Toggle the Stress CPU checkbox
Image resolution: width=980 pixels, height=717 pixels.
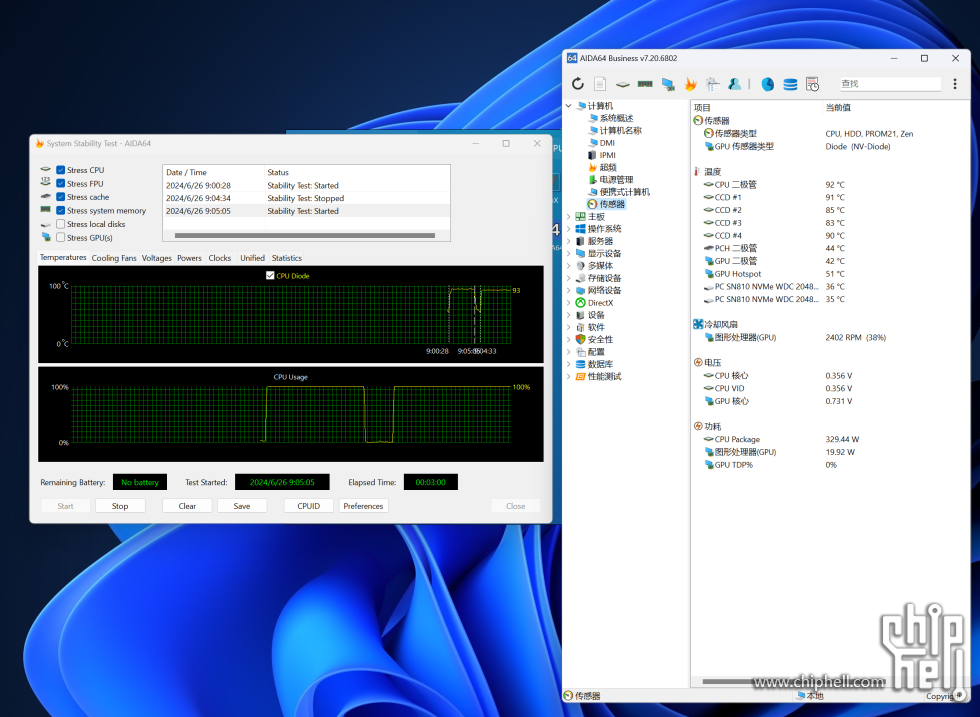61,170
